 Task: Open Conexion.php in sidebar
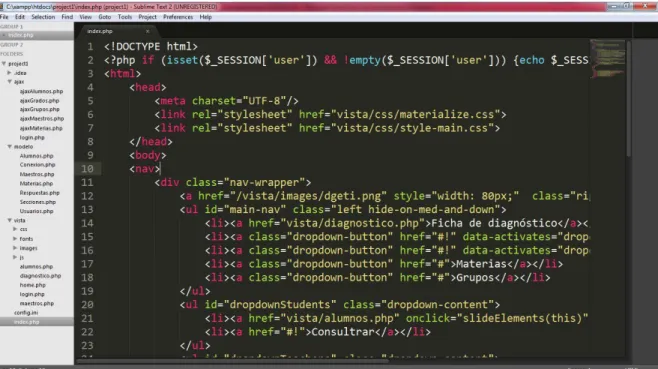tap(37, 165)
